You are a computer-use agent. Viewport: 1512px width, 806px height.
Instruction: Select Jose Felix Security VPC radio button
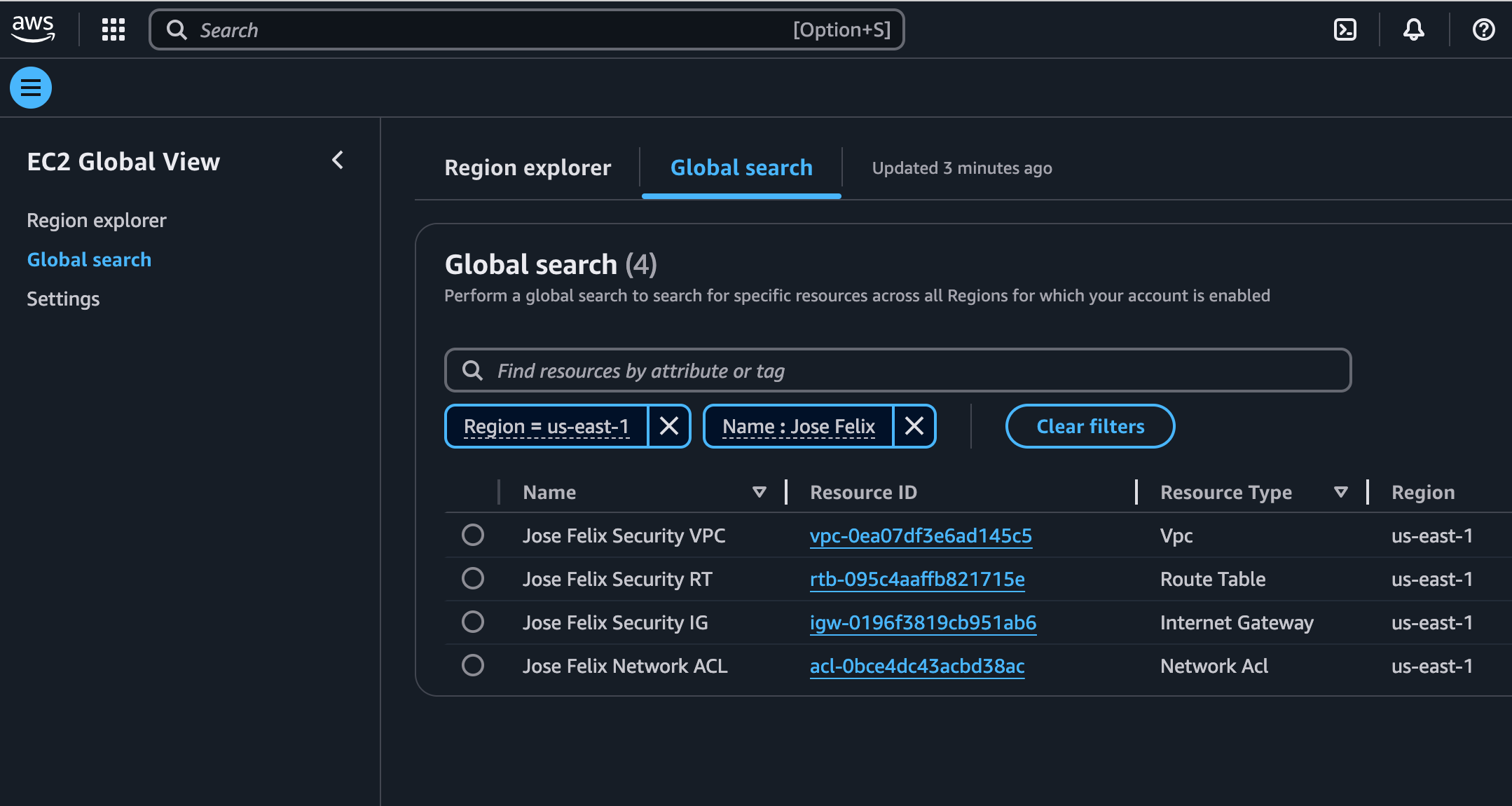pyautogui.click(x=473, y=535)
